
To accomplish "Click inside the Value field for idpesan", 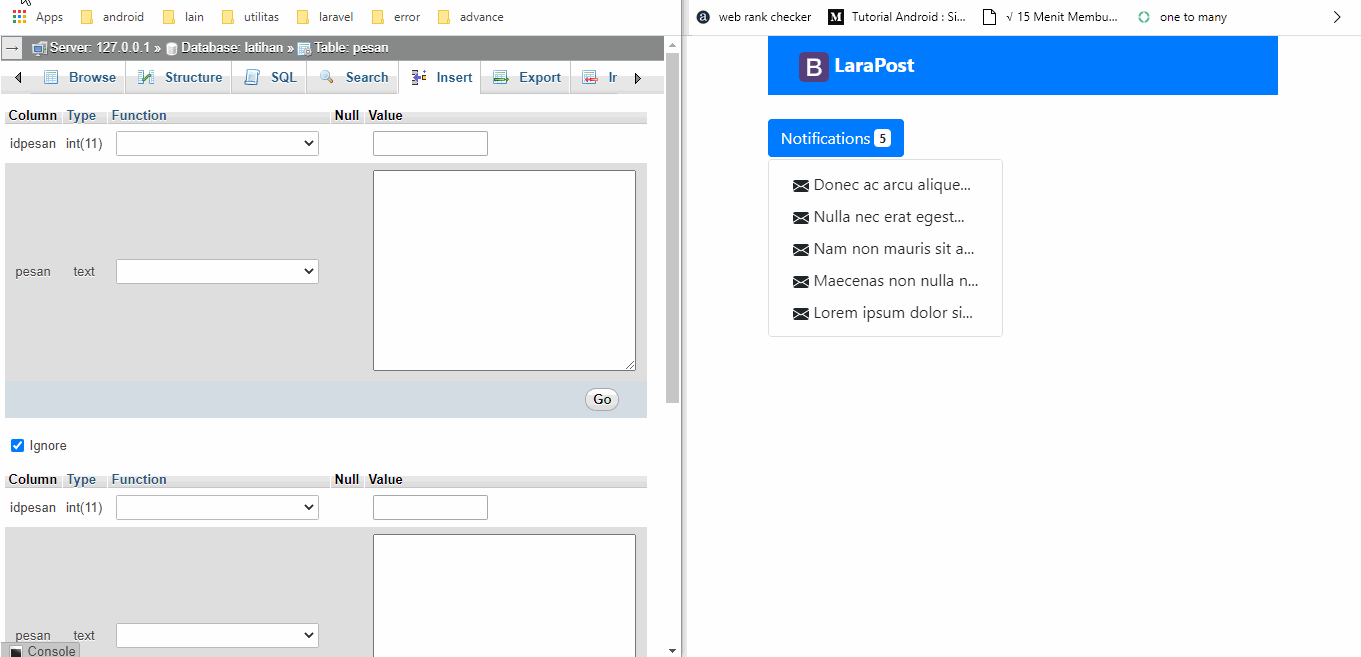I will coord(430,143).
